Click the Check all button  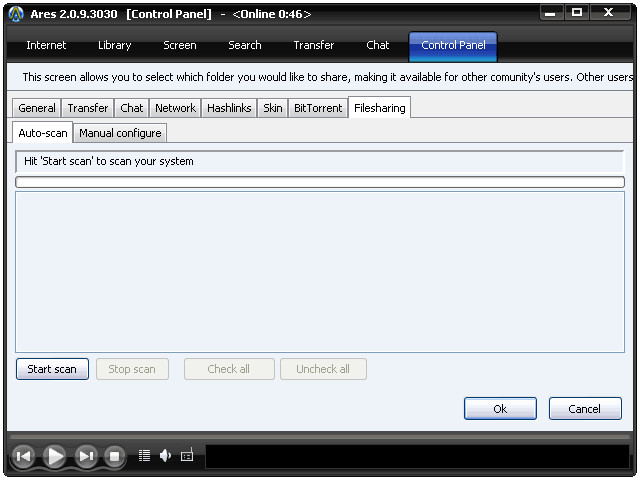229,369
